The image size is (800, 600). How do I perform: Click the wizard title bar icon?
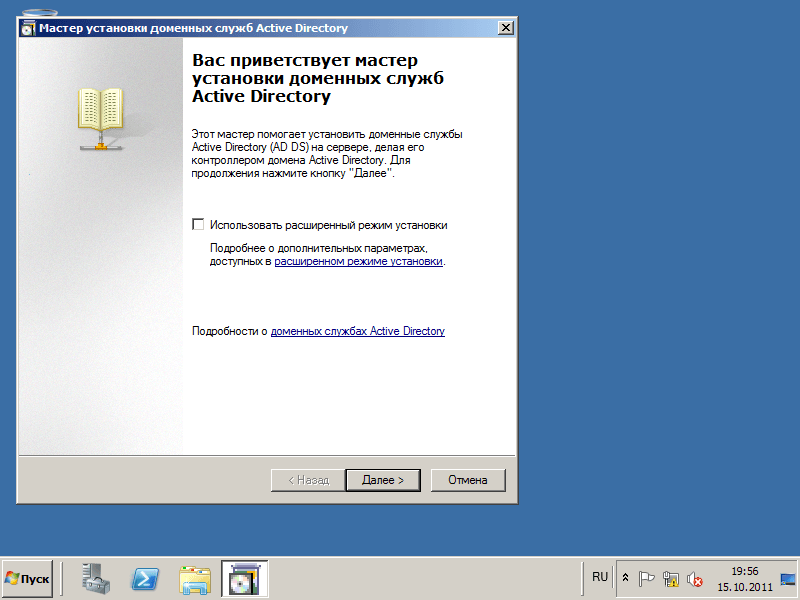[x=28, y=29]
